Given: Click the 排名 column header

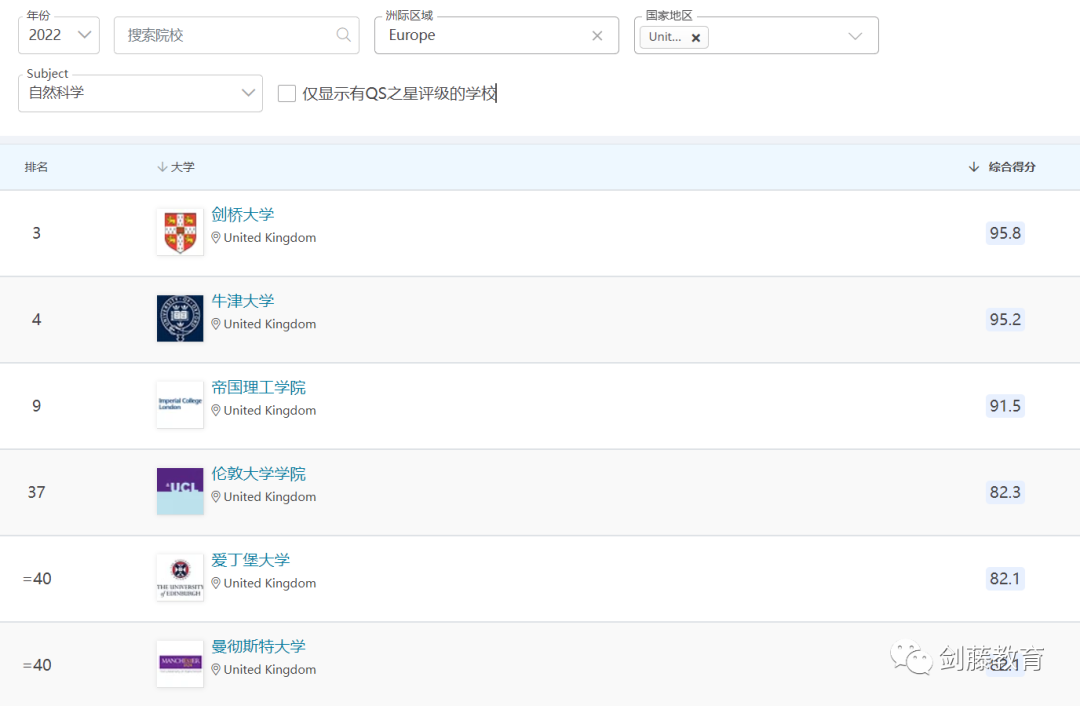Looking at the screenshot, I should tap(37, 167).
